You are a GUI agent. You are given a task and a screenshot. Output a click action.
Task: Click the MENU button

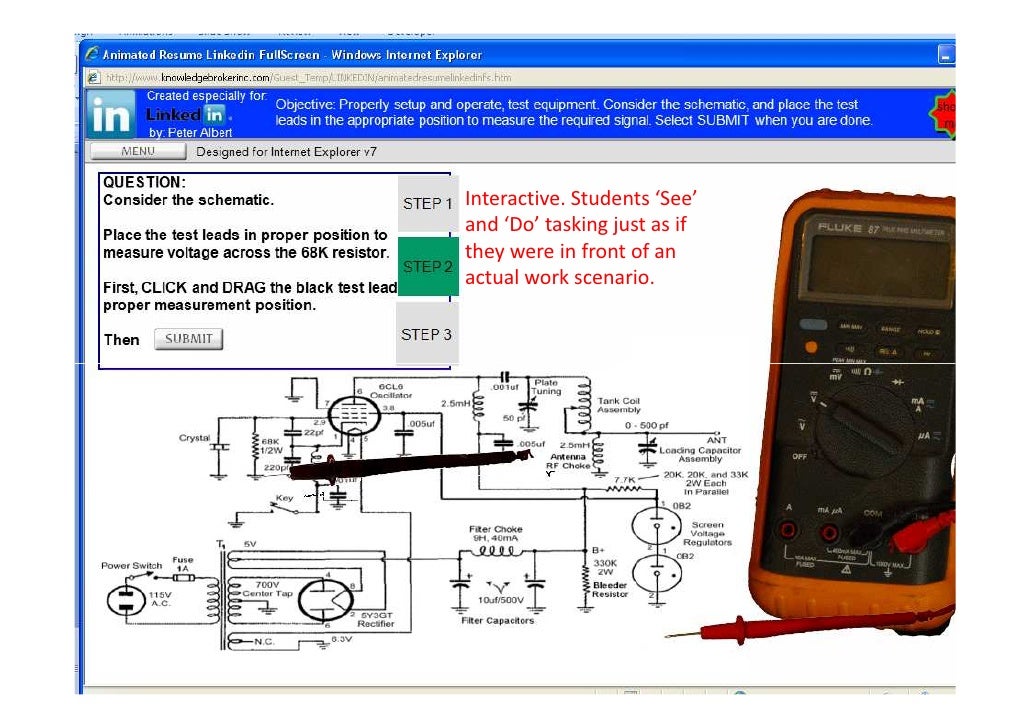coord(138,151)
